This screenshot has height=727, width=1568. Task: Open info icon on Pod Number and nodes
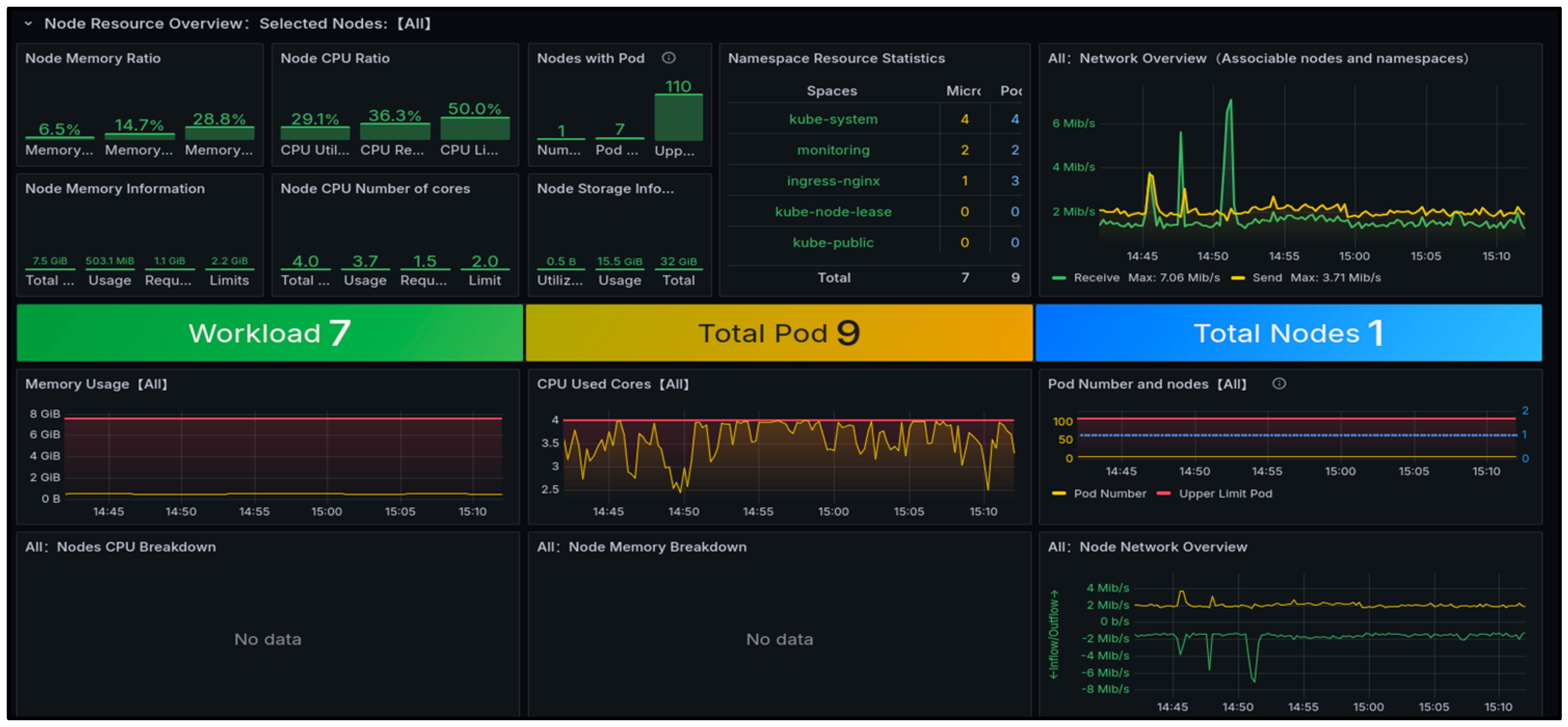[x=1279, y=384]
